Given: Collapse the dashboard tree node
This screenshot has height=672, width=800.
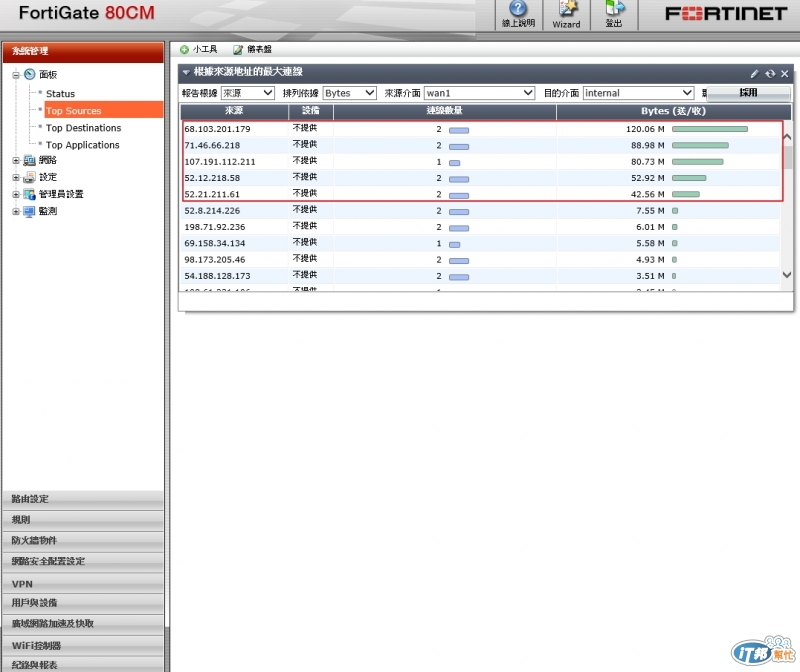Looking at the screenshot, I should coord(16,75).
